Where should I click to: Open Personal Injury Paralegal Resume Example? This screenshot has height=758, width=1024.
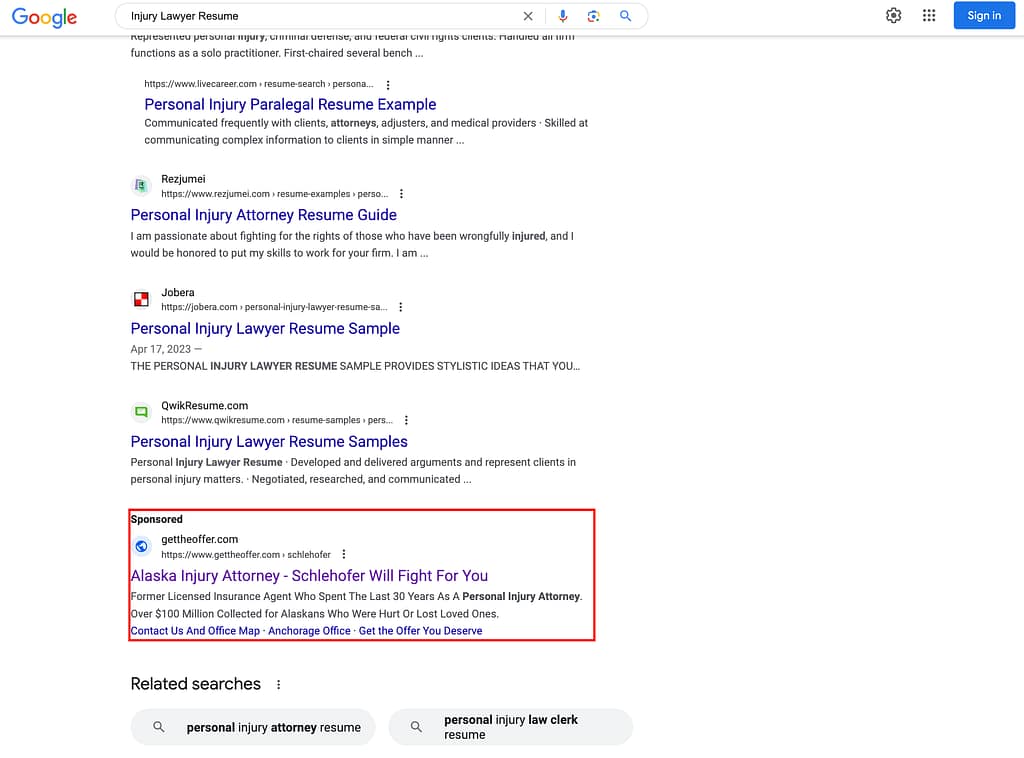(x=290, y=104)
